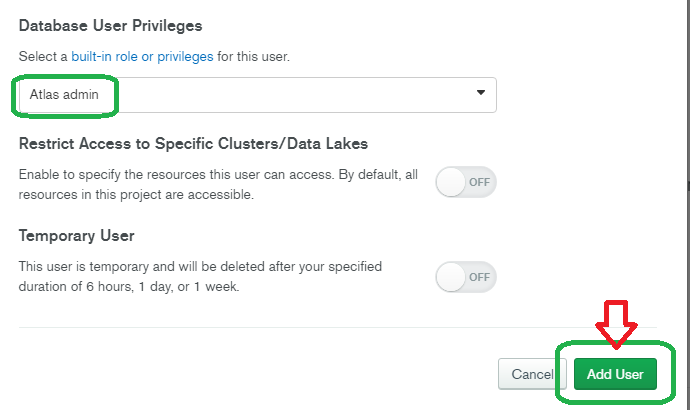The height and width of the screenshot is (410, 690).
Task: Click the "for this user." text
Action: click(253, 57)
